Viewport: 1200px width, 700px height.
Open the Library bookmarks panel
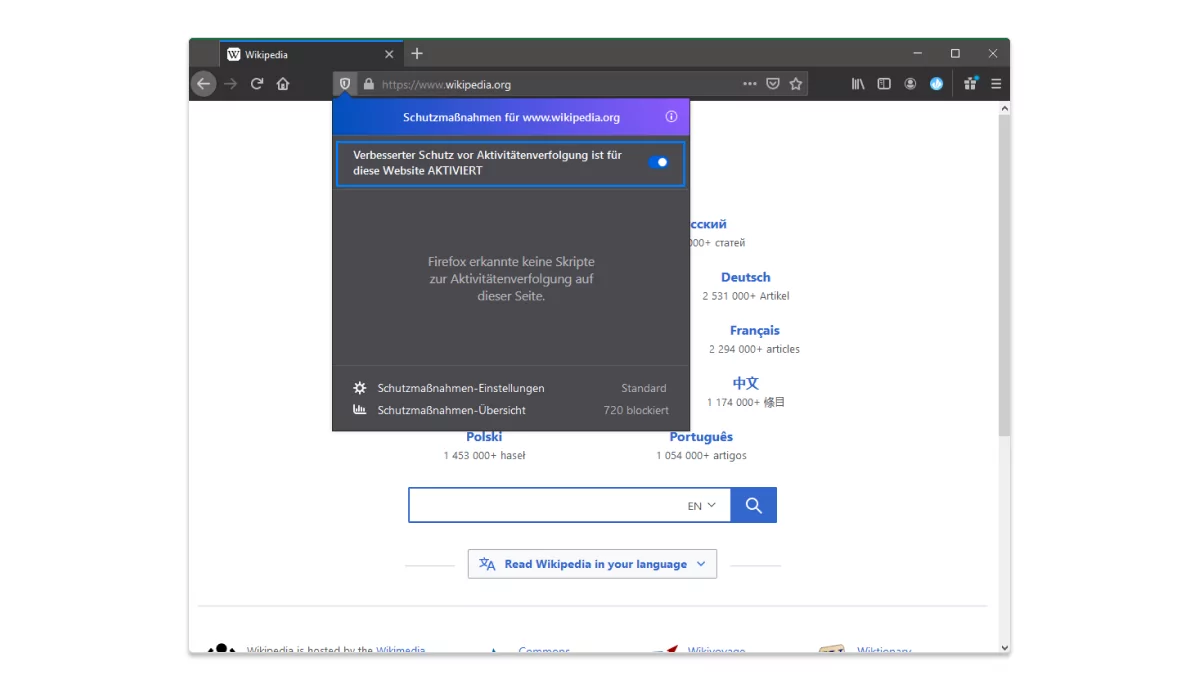tap(858, 84)
